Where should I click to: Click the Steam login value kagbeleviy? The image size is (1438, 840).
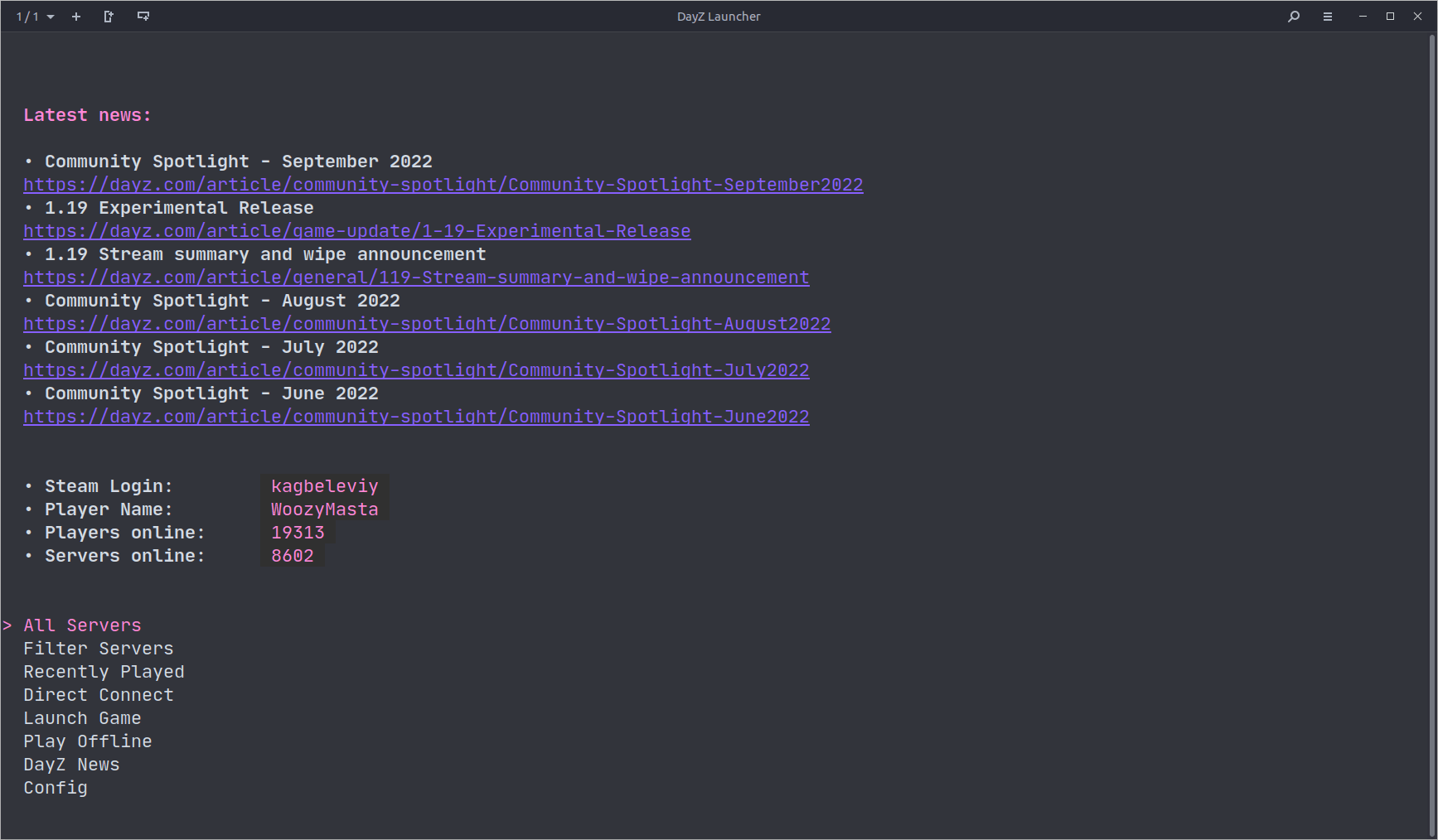click(x=325, y=486)
